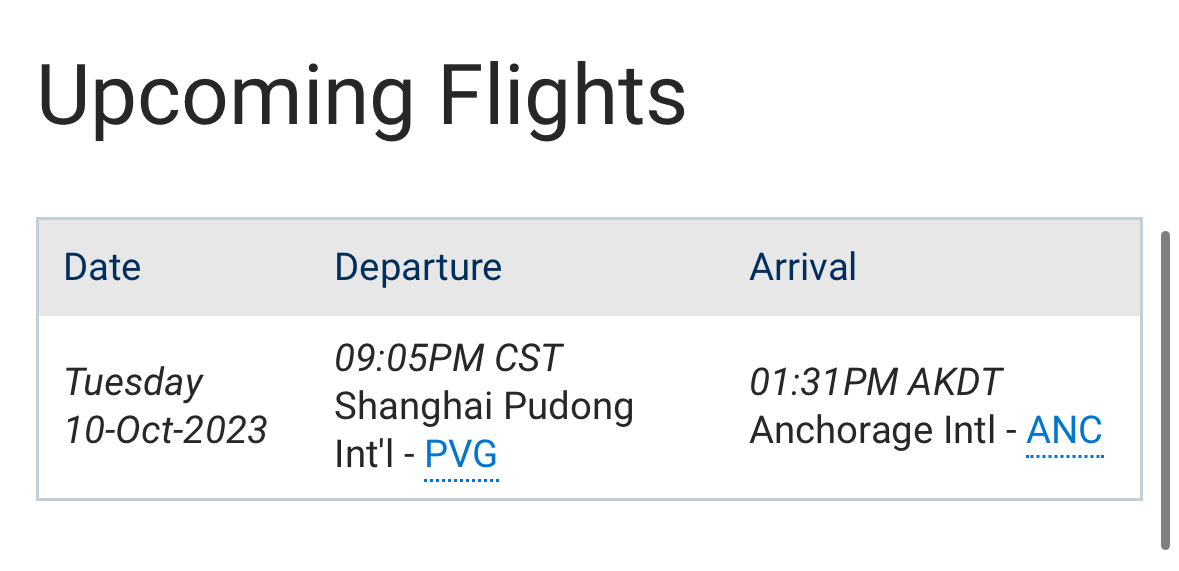The height and width of the screenshot is (571, 1179).
Task: Click empty header area right of Arrival
Action: point(1000,268)
